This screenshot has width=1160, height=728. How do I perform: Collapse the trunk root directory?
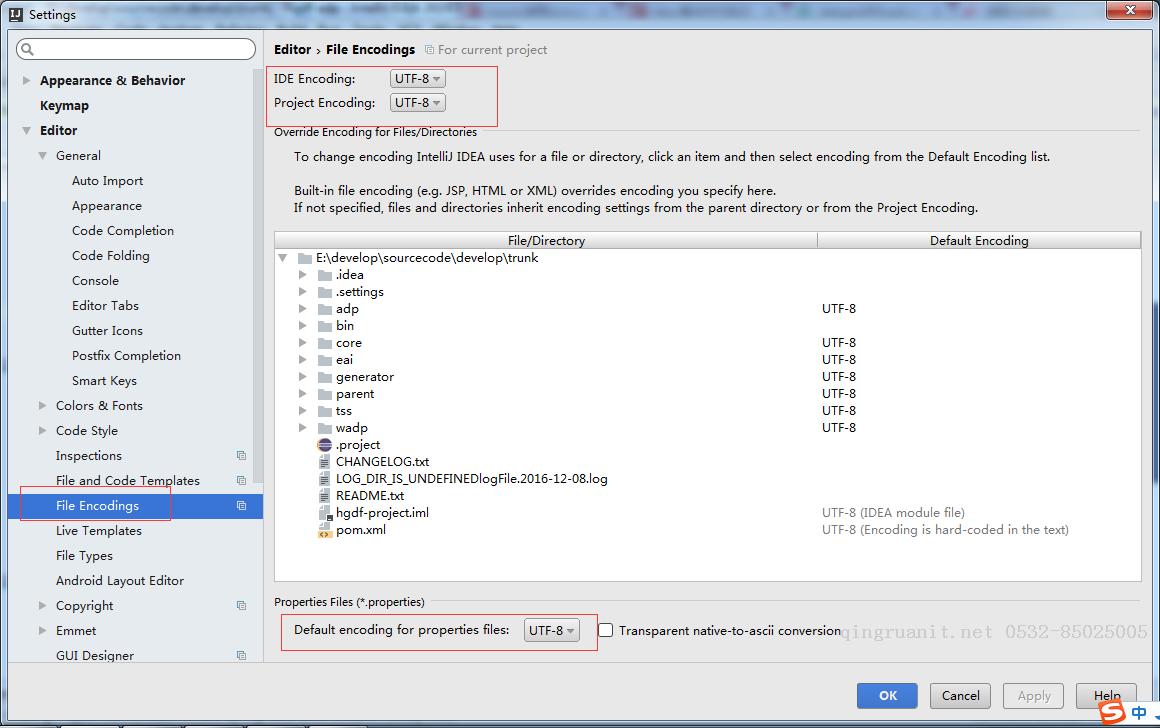click(283, 258)
